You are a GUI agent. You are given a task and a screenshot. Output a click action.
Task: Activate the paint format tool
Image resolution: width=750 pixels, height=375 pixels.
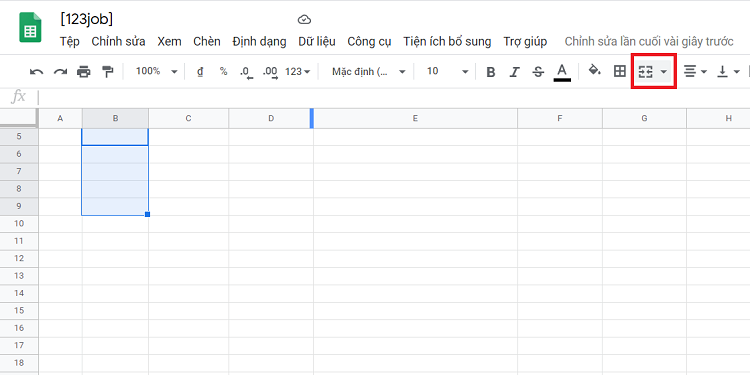pos(108,72)
